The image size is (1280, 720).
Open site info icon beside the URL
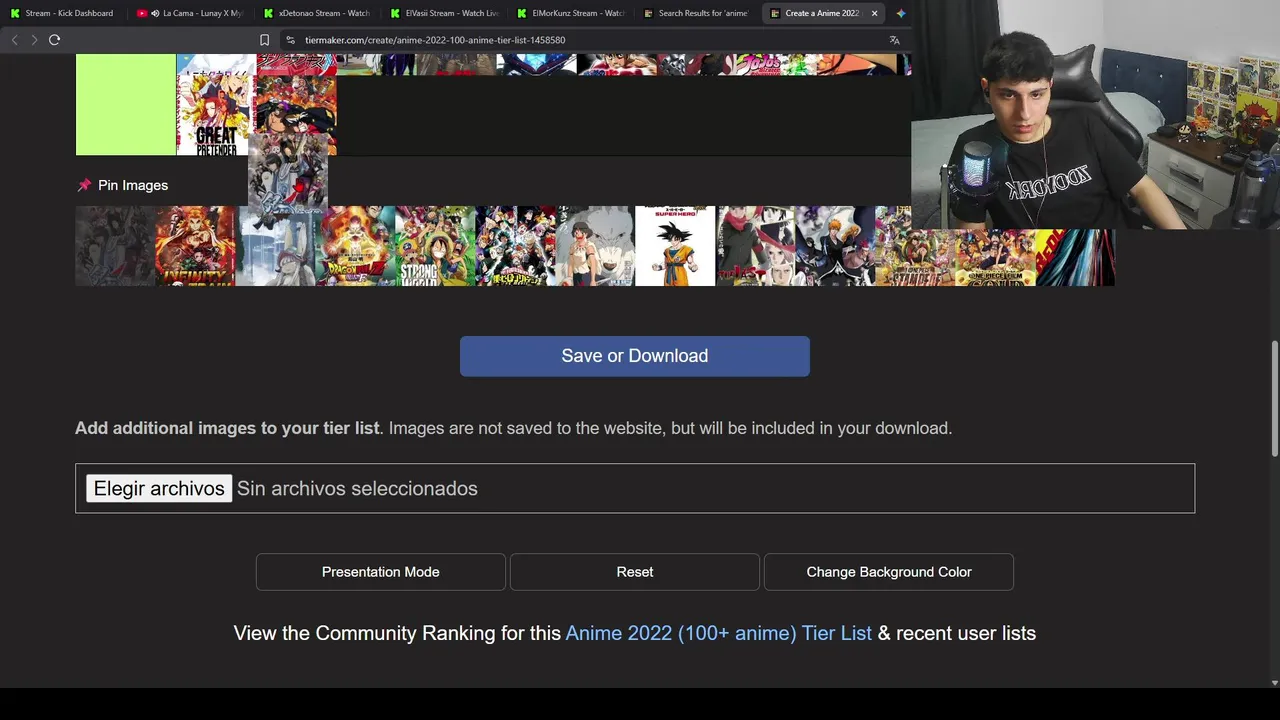click(290, 40)
